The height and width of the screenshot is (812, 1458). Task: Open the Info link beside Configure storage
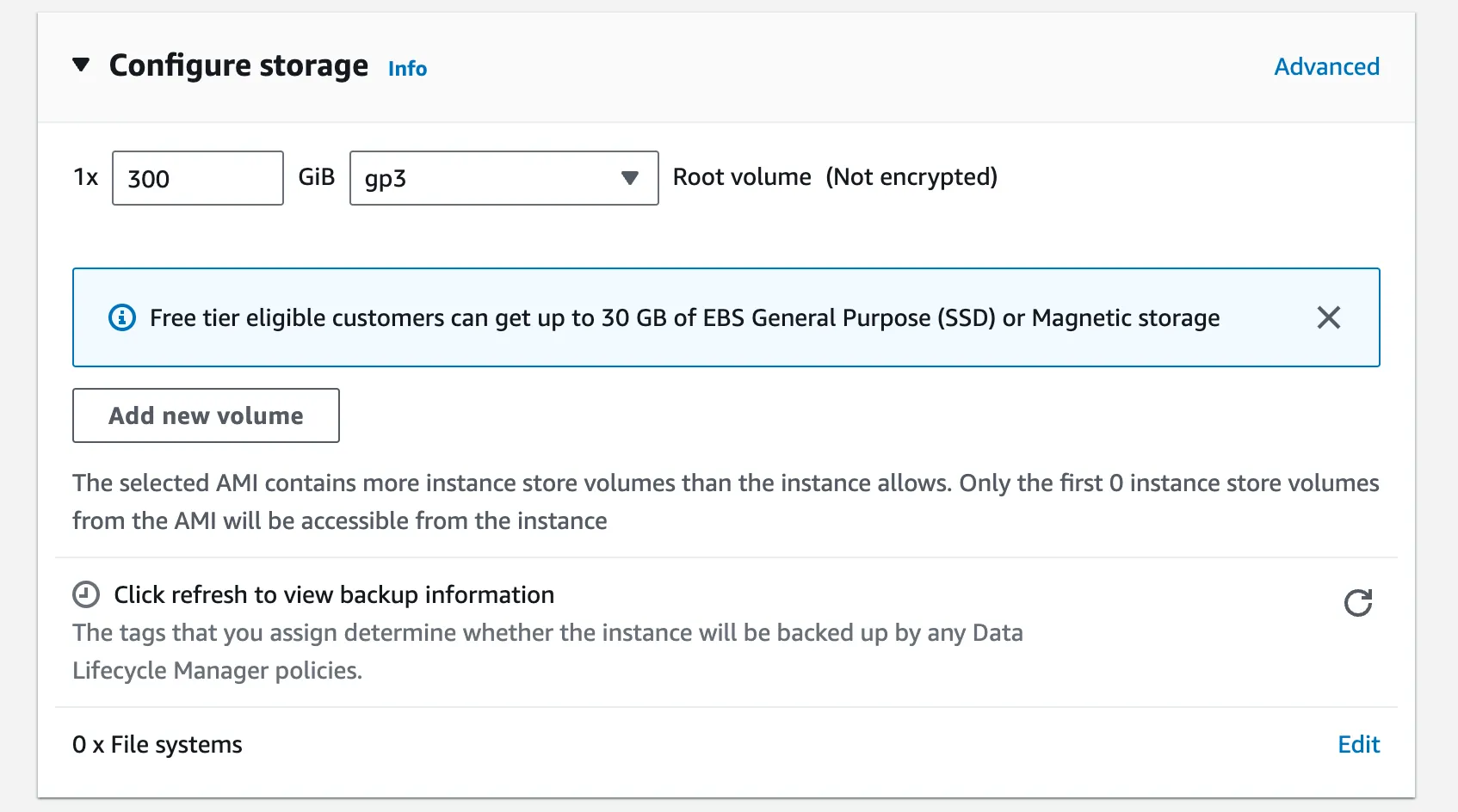tap(407, 69)
